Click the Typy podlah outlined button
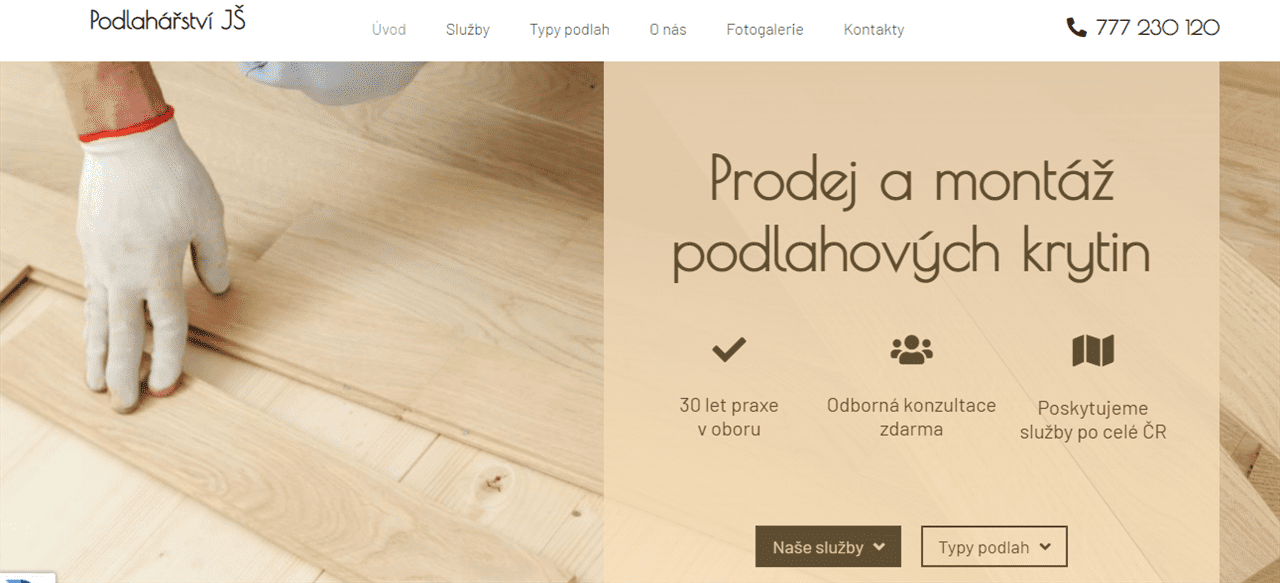Image resolution: width=1280 pixels, height=583 pixels. 994,547
